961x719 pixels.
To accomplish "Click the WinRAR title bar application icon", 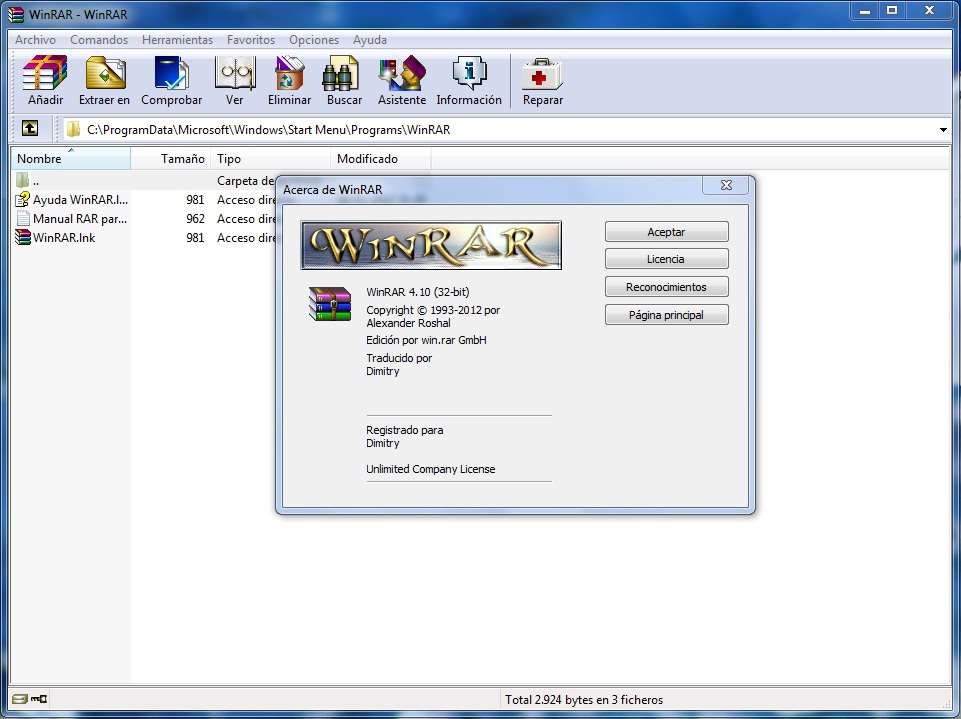I will pyautogui.click(x=17, y=14).
